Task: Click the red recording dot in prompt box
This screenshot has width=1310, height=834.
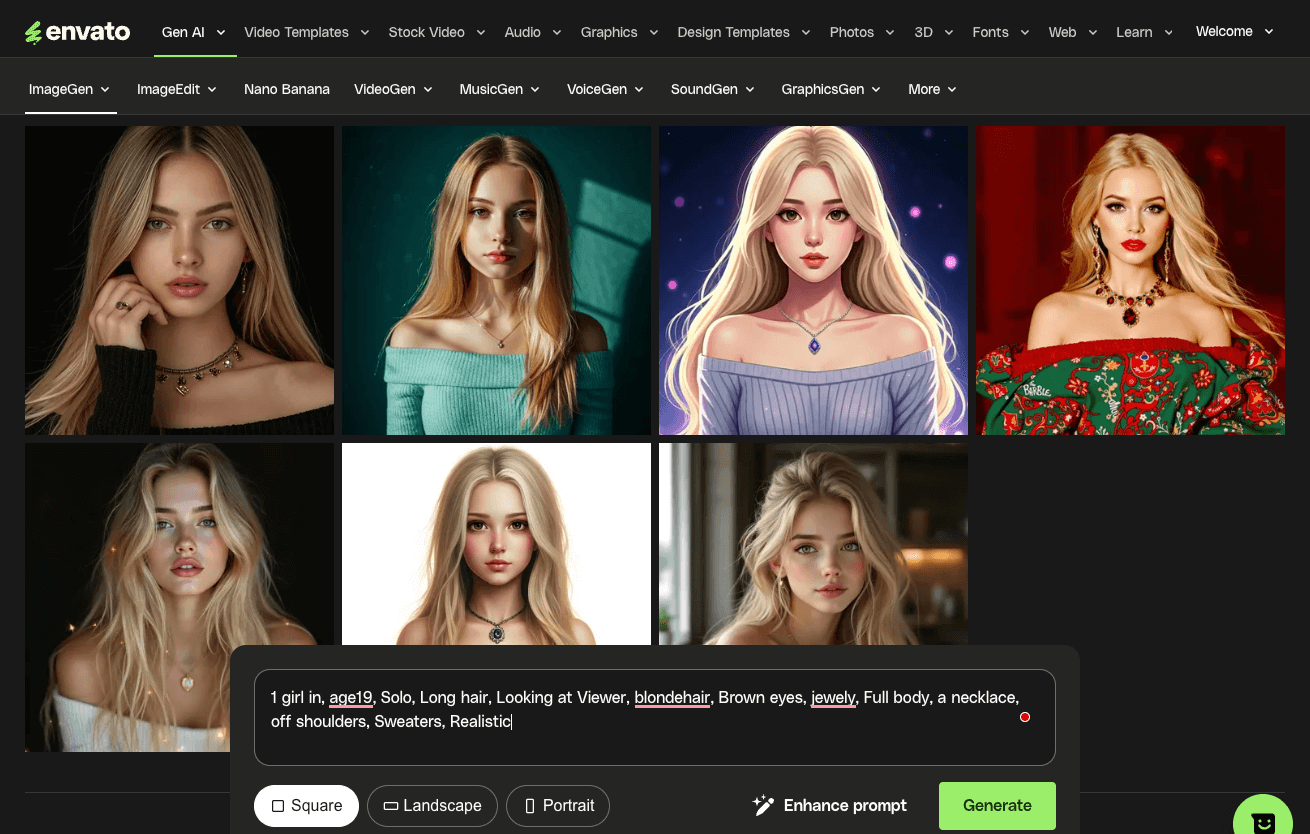Action: click(x=1025, y=717)
